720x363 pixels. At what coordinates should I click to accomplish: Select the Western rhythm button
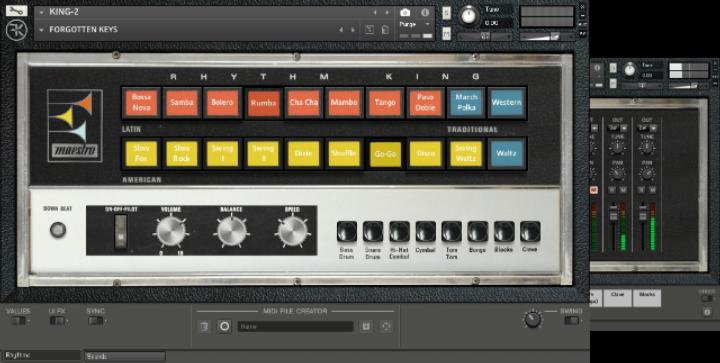pyautogui.click(x=507, y=102)
